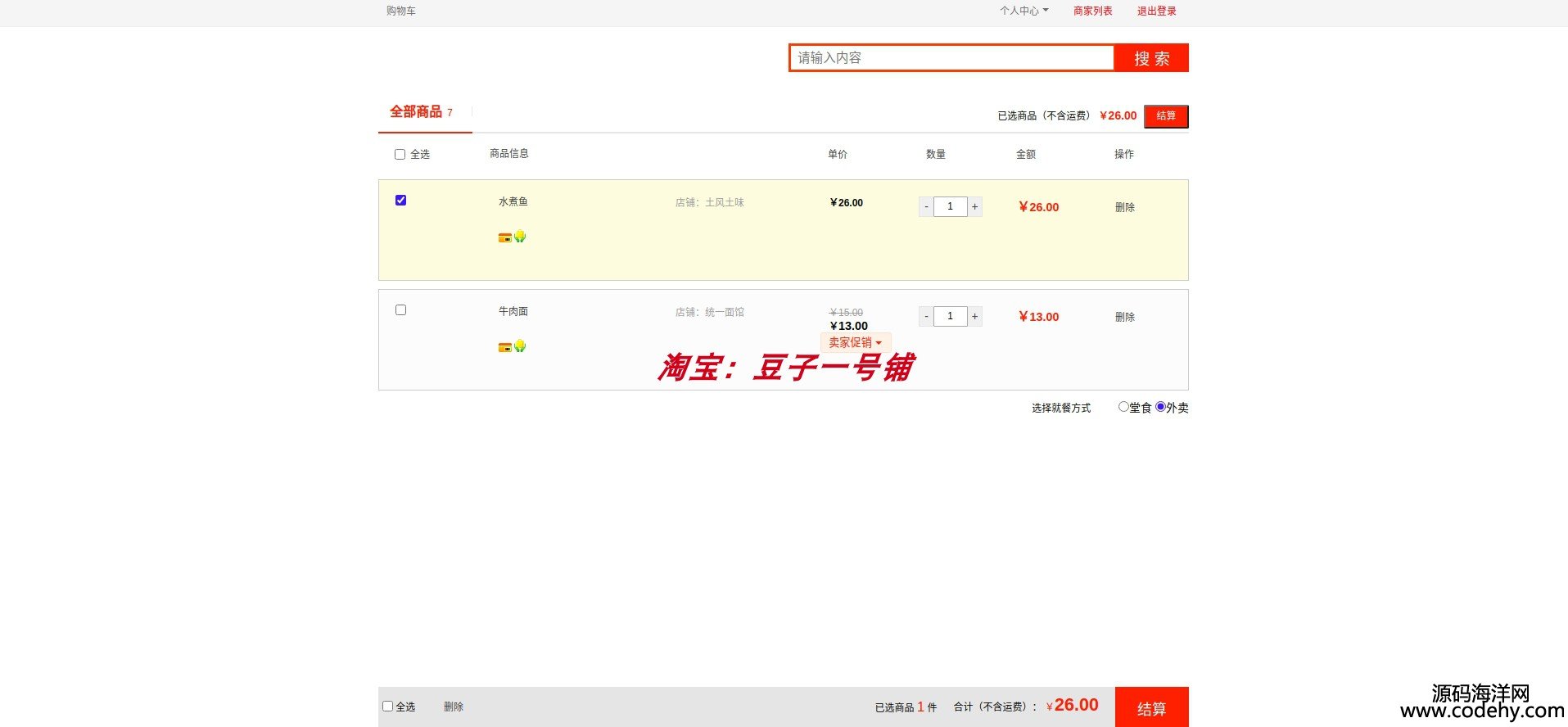Uncheck the 水煮鱼 item checkbox
Image resolution: width=1568 pixels, height=727 pixels.
[x=400, y=201]
